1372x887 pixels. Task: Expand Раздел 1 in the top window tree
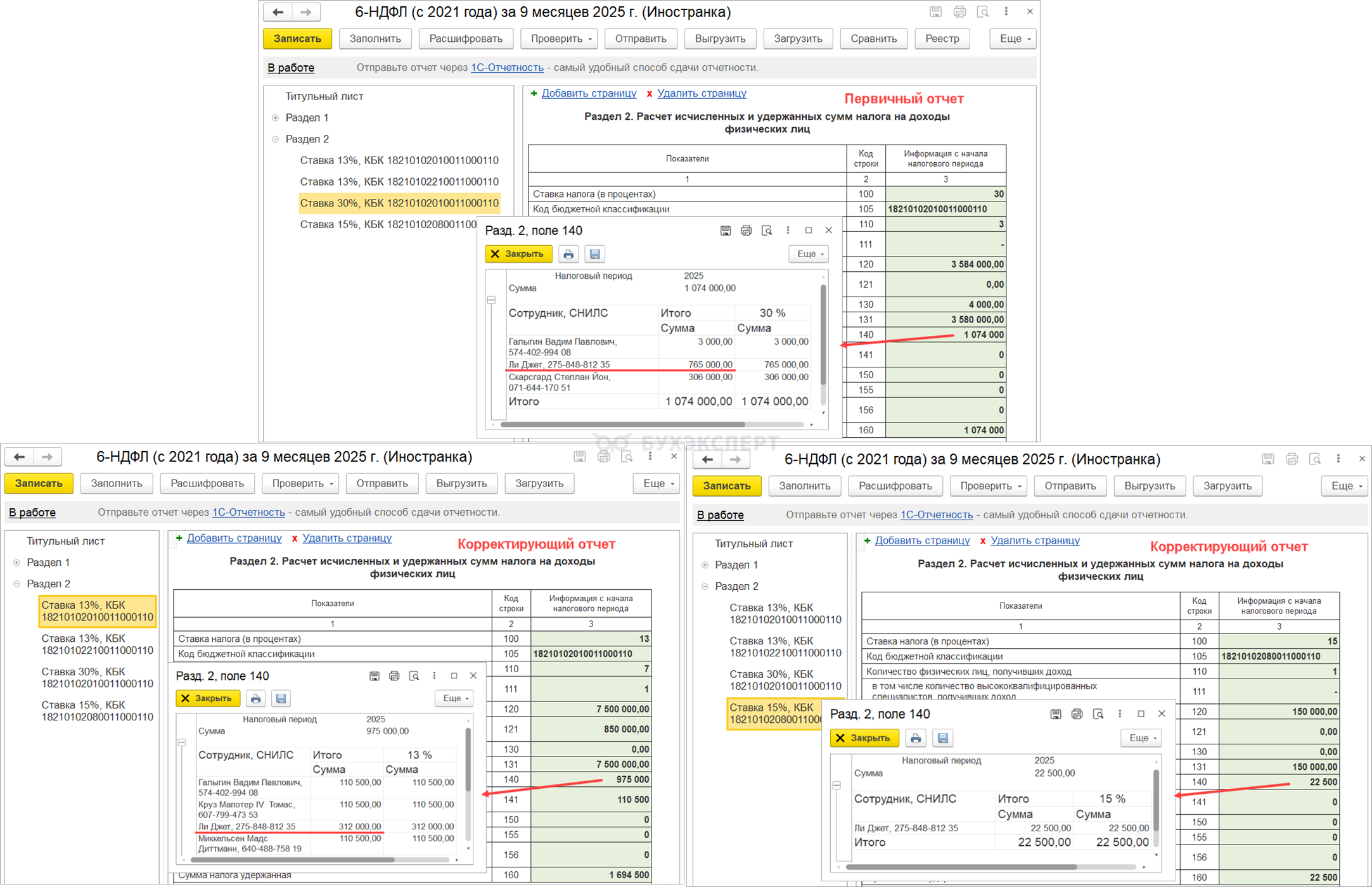(276, 118)
